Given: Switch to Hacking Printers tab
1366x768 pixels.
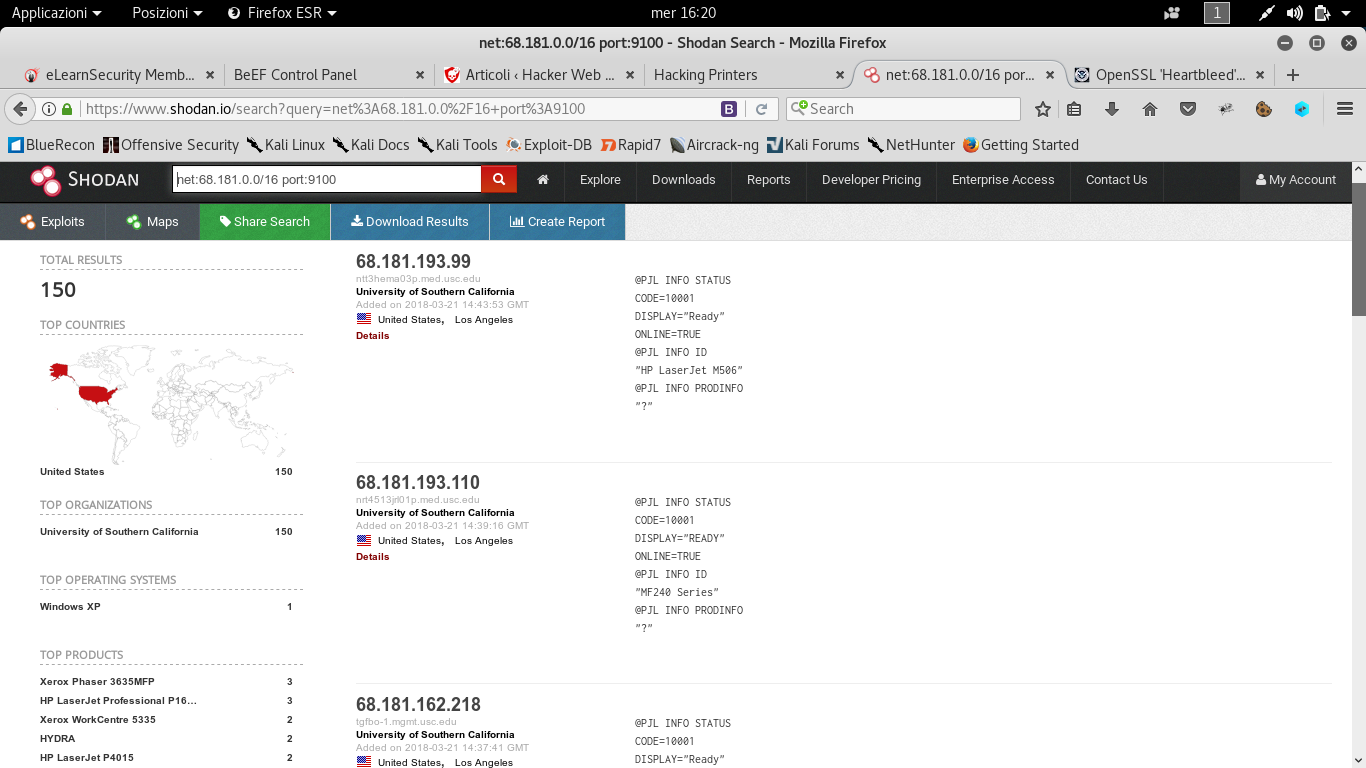Looking at the screenshot, I should click(x=748, y=75).
